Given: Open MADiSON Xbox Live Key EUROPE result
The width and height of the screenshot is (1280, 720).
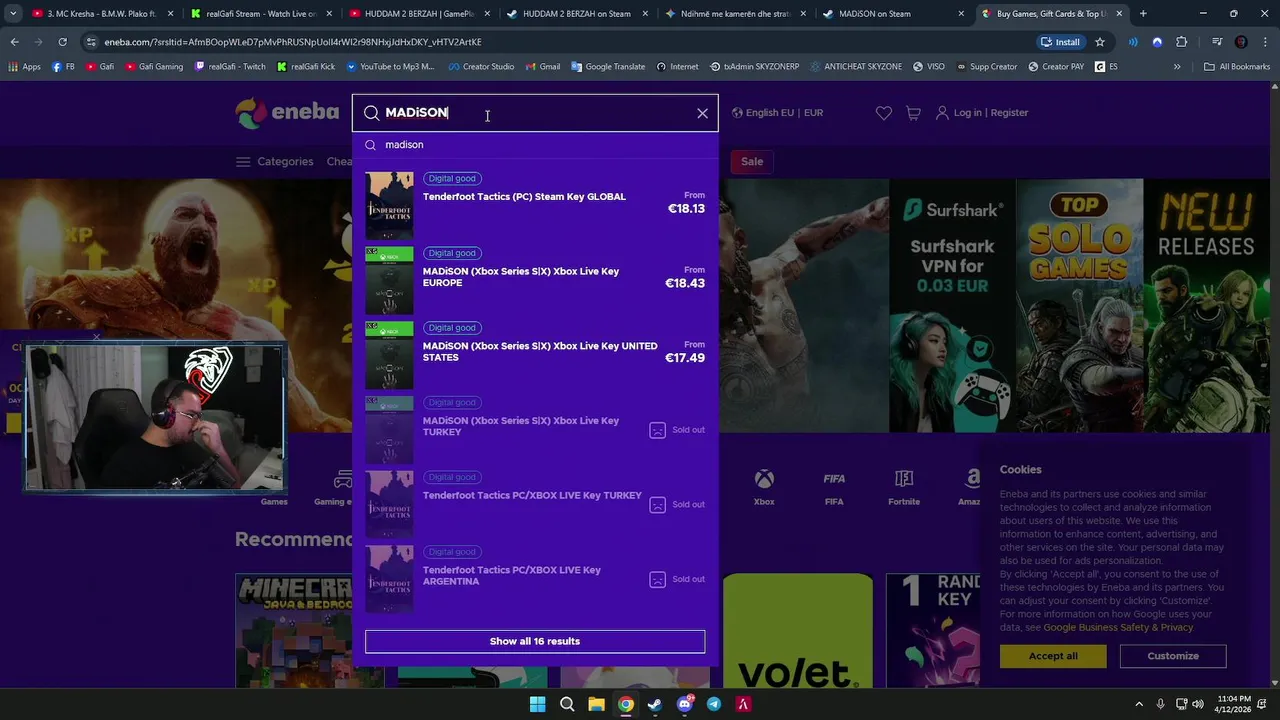Looking at the screenshot, I should click(x=535, y=280).
